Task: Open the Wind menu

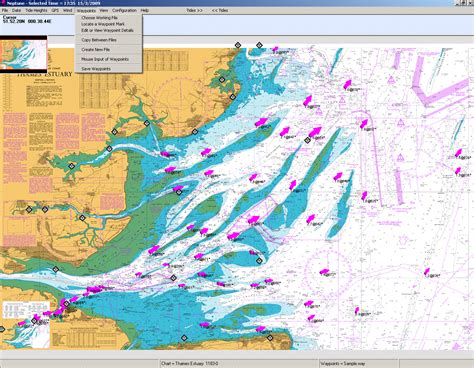Action: click(x=67, y=10)
